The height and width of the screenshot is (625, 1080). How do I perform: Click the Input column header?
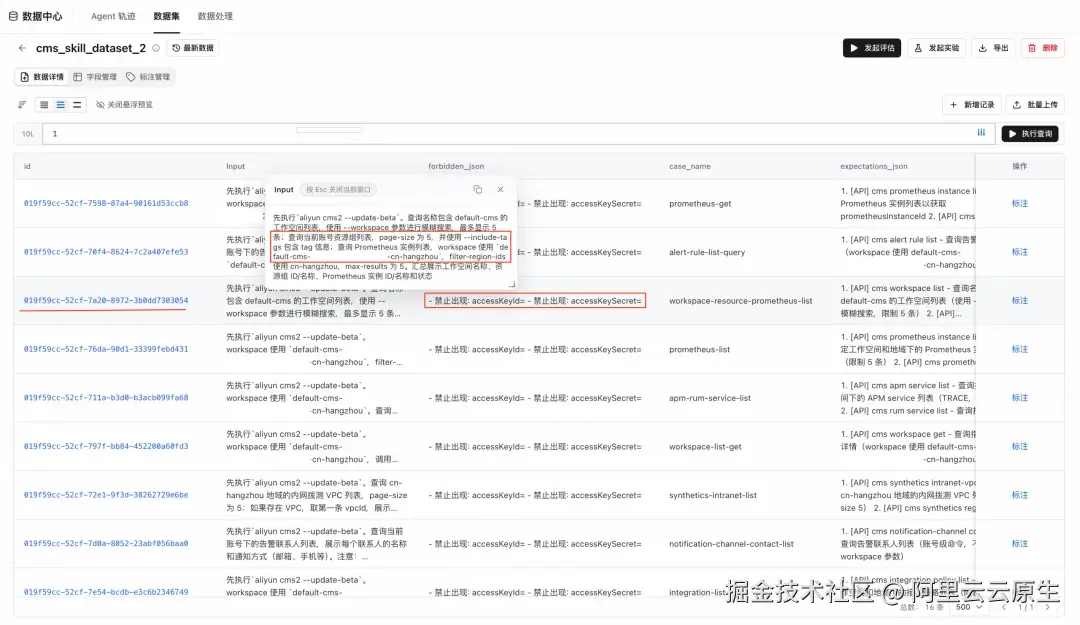click(x=236, y=166)
